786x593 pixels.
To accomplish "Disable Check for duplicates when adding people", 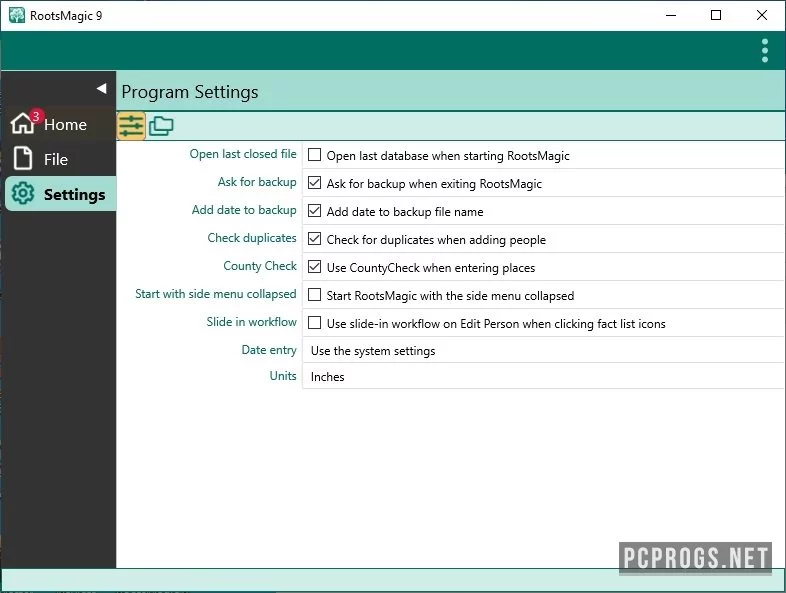I will [x=314, y=239].
